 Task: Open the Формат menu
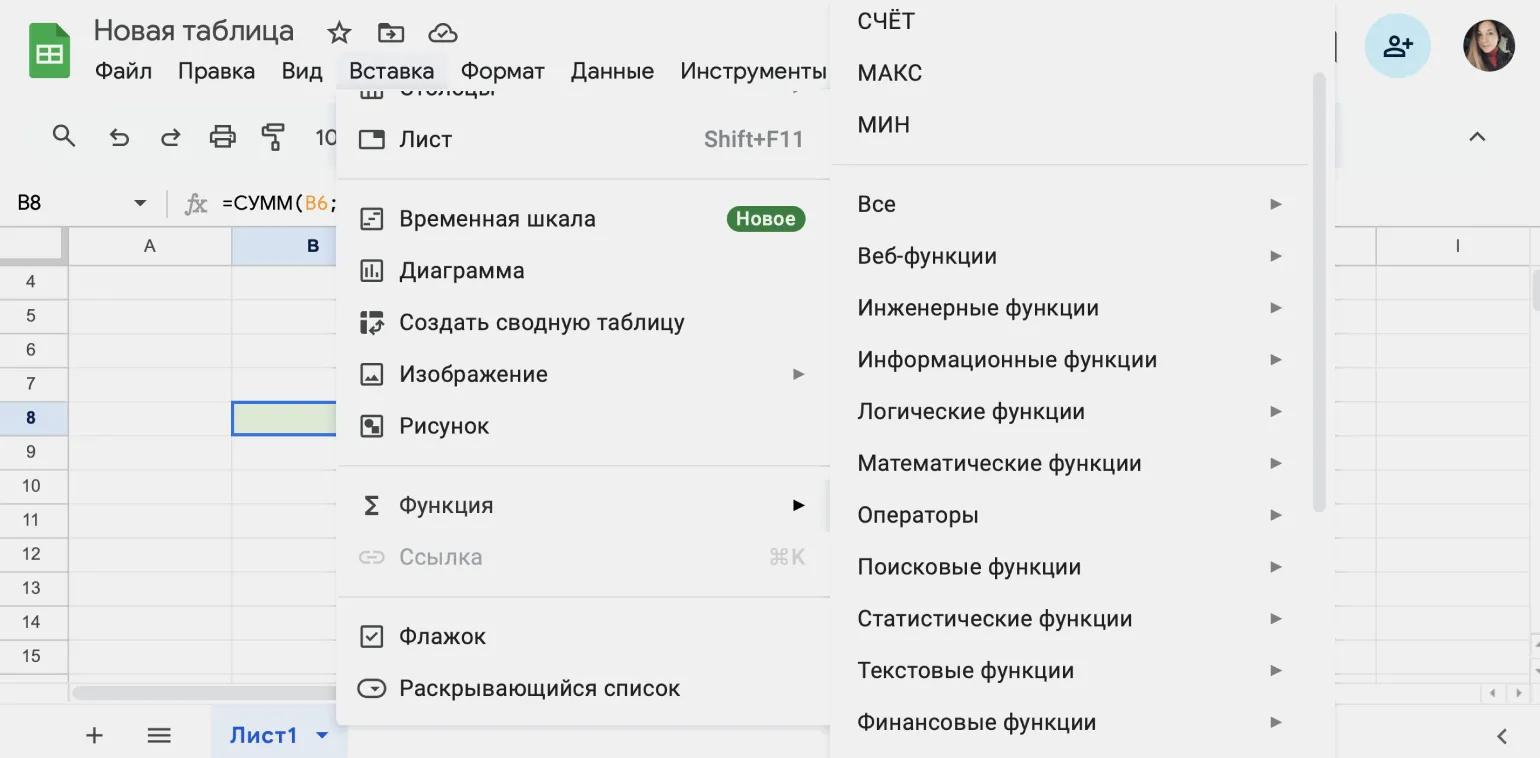tap(502, 71)
